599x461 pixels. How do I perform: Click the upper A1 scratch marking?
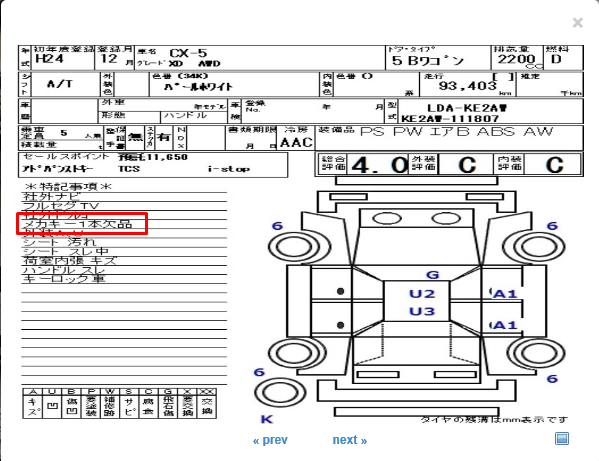[504, 294]
